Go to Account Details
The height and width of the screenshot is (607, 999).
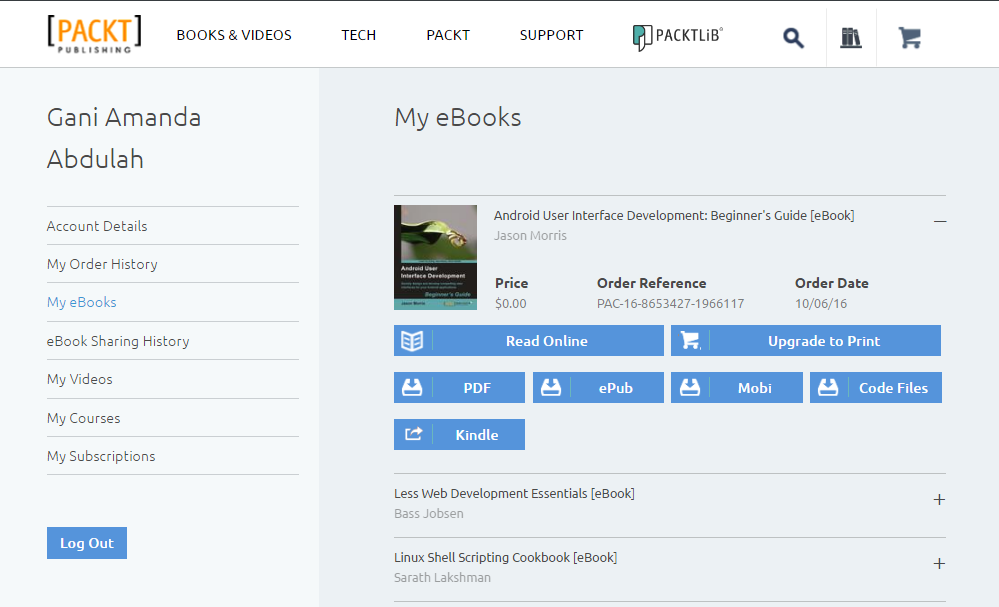tap(97, 226)
